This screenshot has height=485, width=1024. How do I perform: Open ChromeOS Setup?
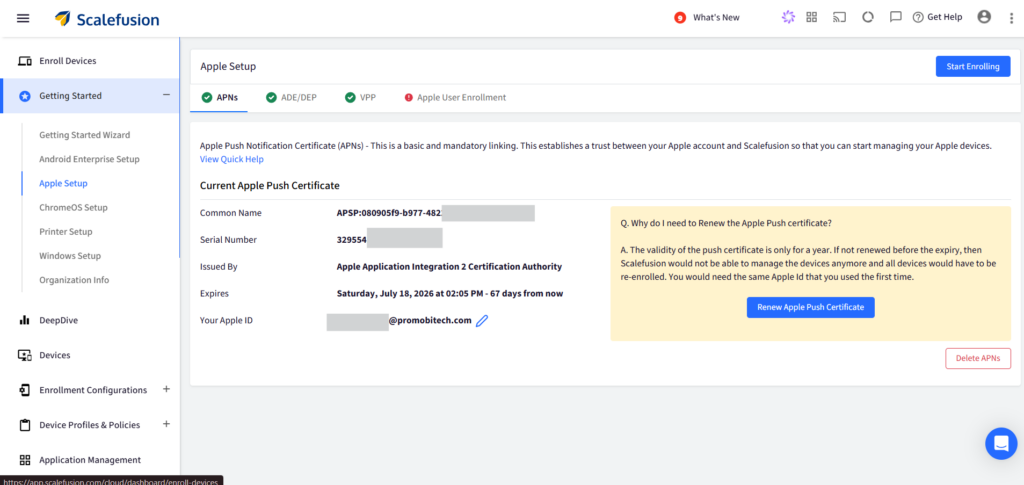click(x=73, y=208)
